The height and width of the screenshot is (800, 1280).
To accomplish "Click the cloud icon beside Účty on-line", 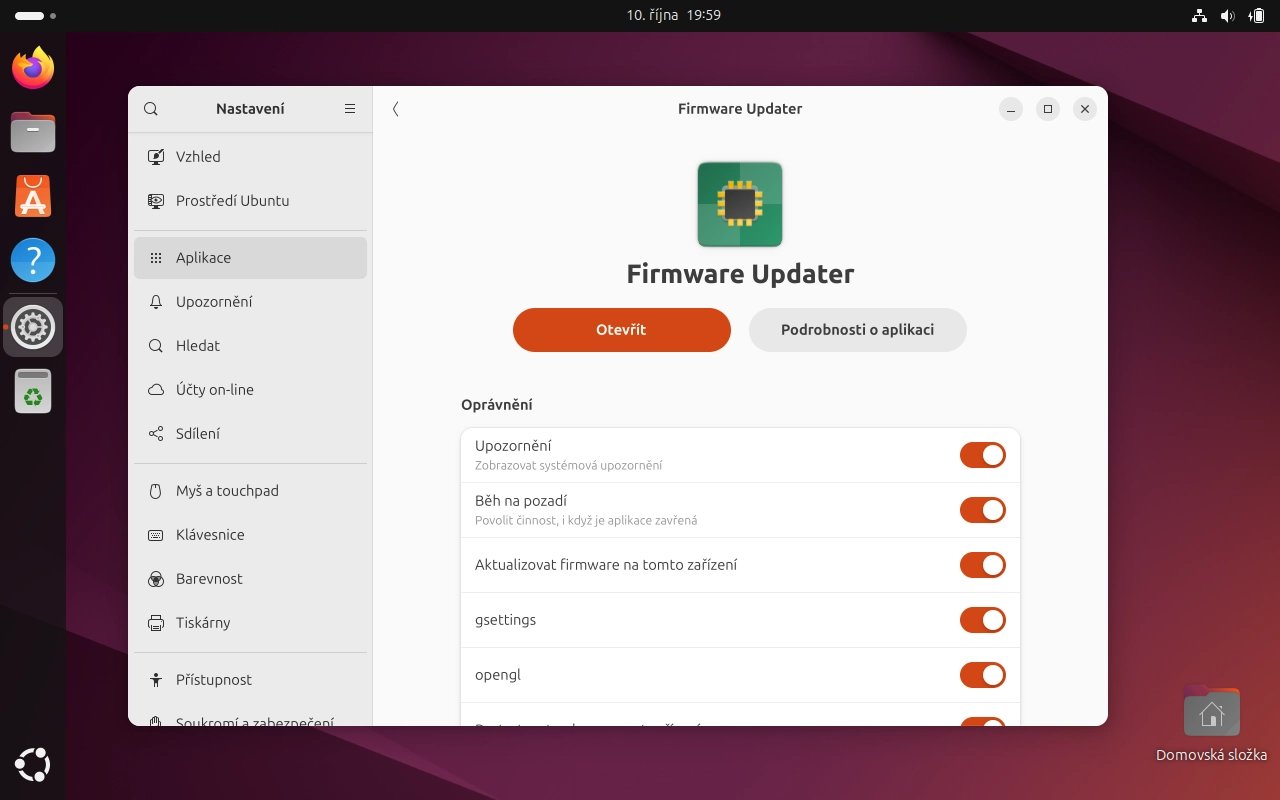I will click(x=156, y=390).
